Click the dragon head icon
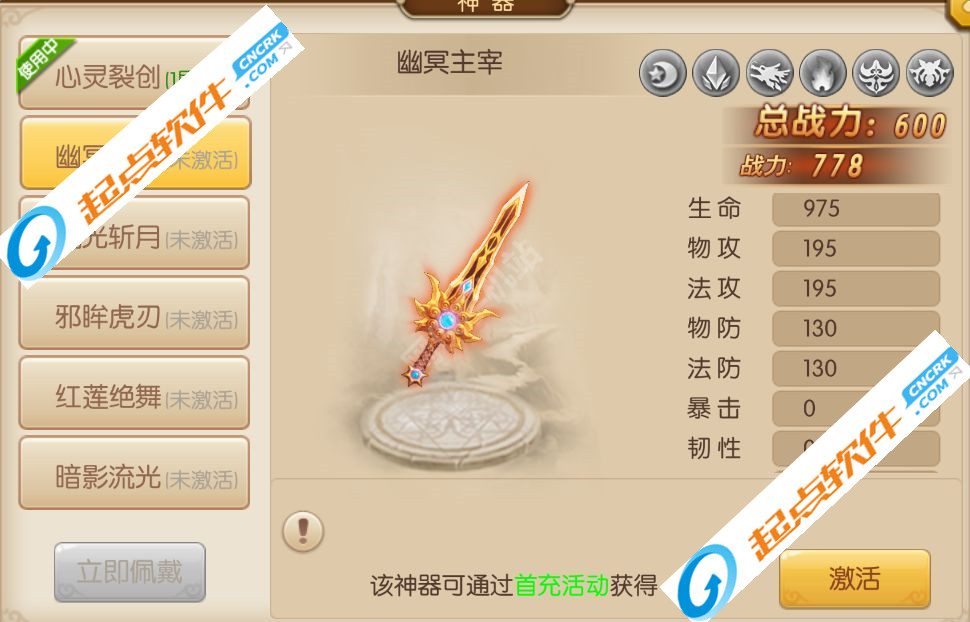The image size is (970, 622). pyautogui.click(x=770, y=73)
